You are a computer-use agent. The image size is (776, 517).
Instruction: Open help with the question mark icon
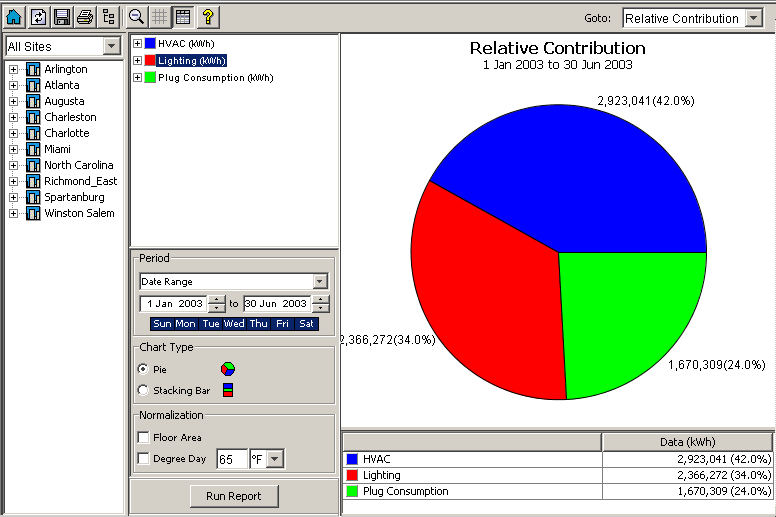[x=207, y=17]
